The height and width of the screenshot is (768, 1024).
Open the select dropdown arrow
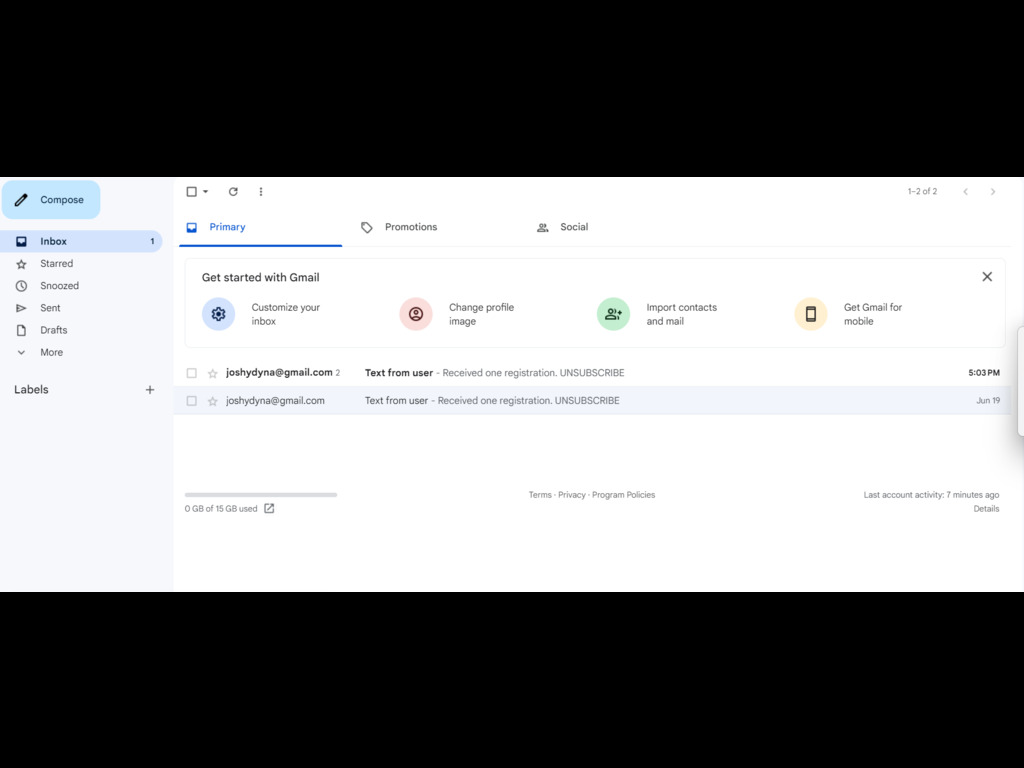coord(205,191)
